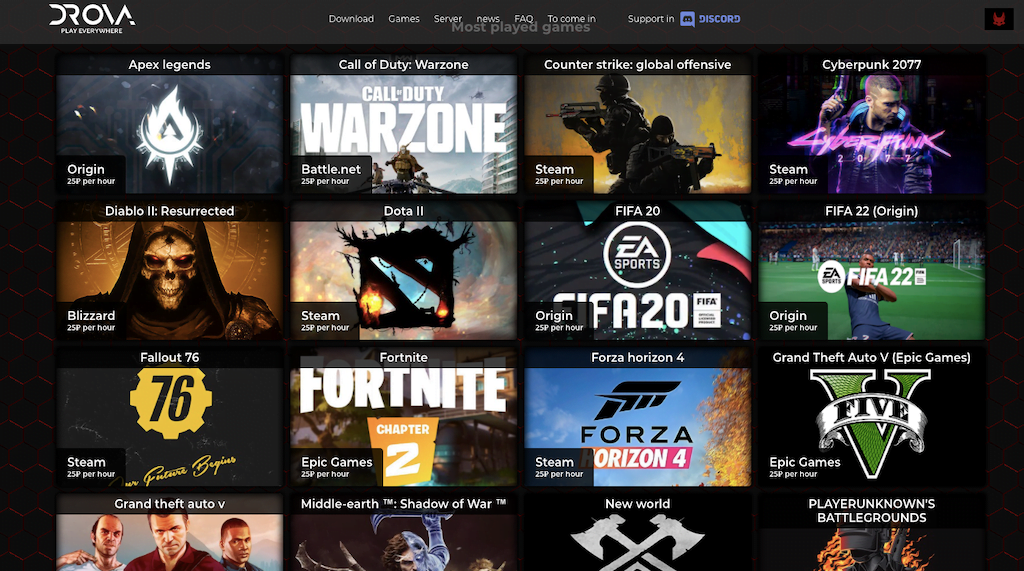This screenshot has width=1024, height=571.
Task: Click the Support in Discord link
Action: tap(684, 19)
